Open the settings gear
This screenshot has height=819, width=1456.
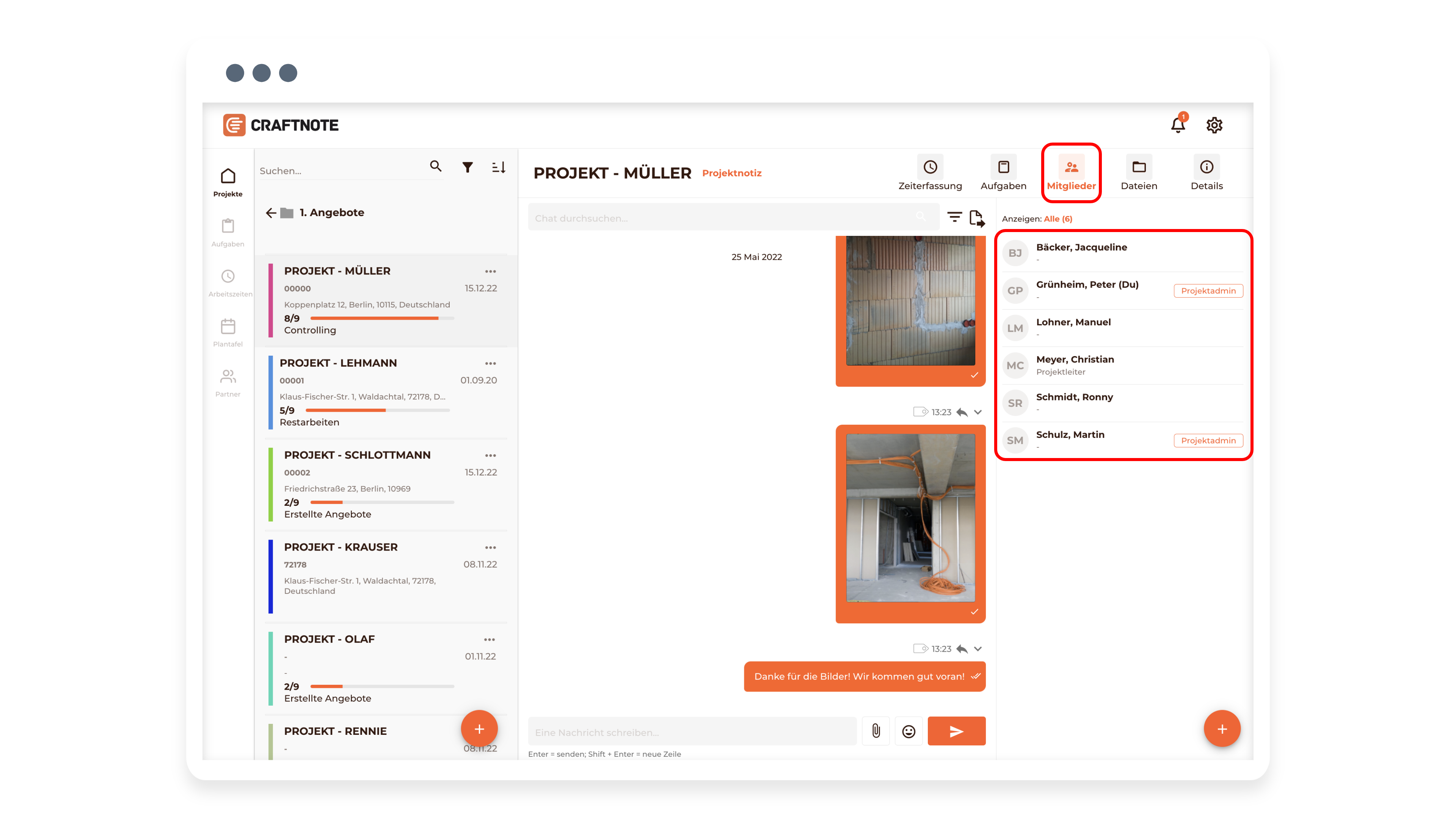click(x=1214, y=125)
